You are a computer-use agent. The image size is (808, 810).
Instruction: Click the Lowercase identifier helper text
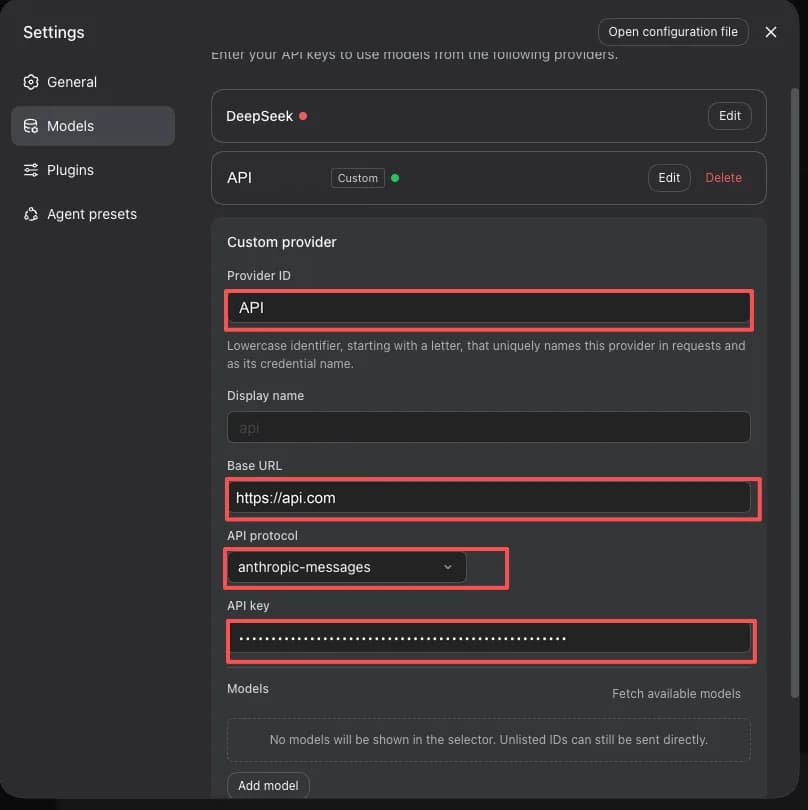[x=486, y=354]
